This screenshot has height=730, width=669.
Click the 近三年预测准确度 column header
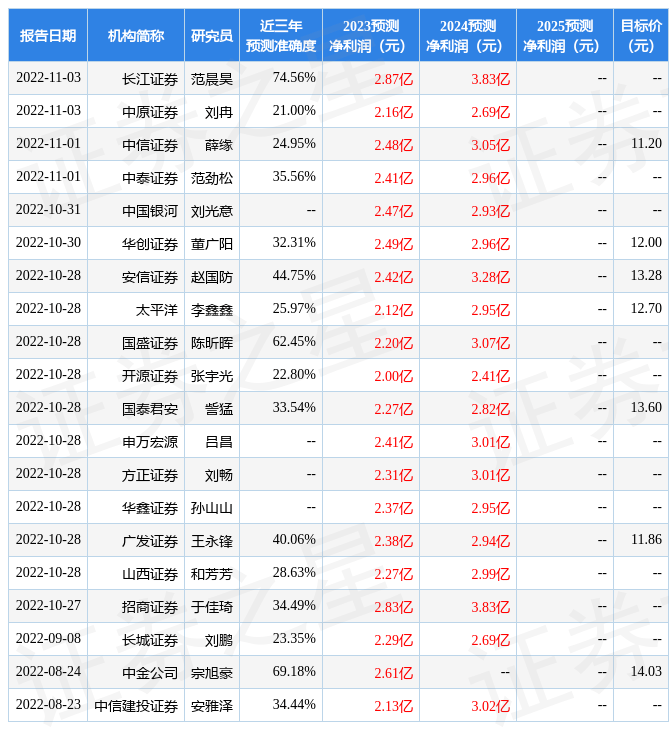point(281,35)
